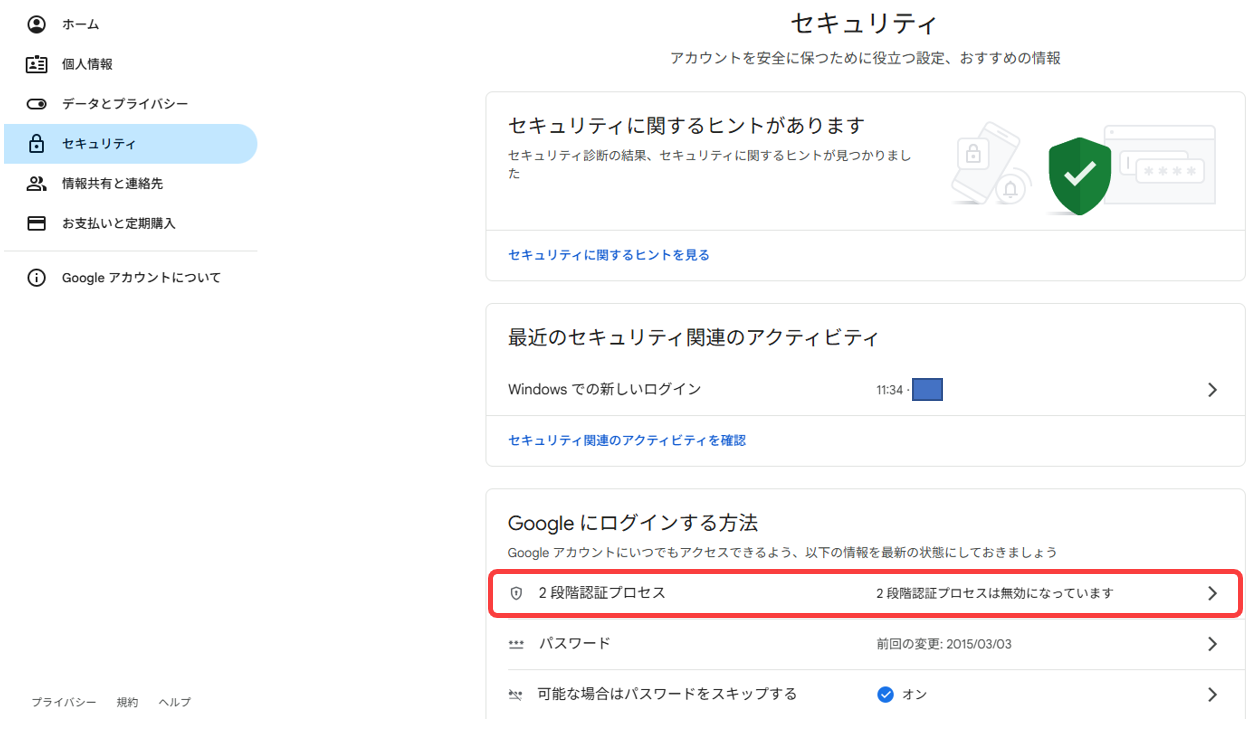Click the Windows での新しいログイン text
1258x736 pixels.
pos(605,389)
